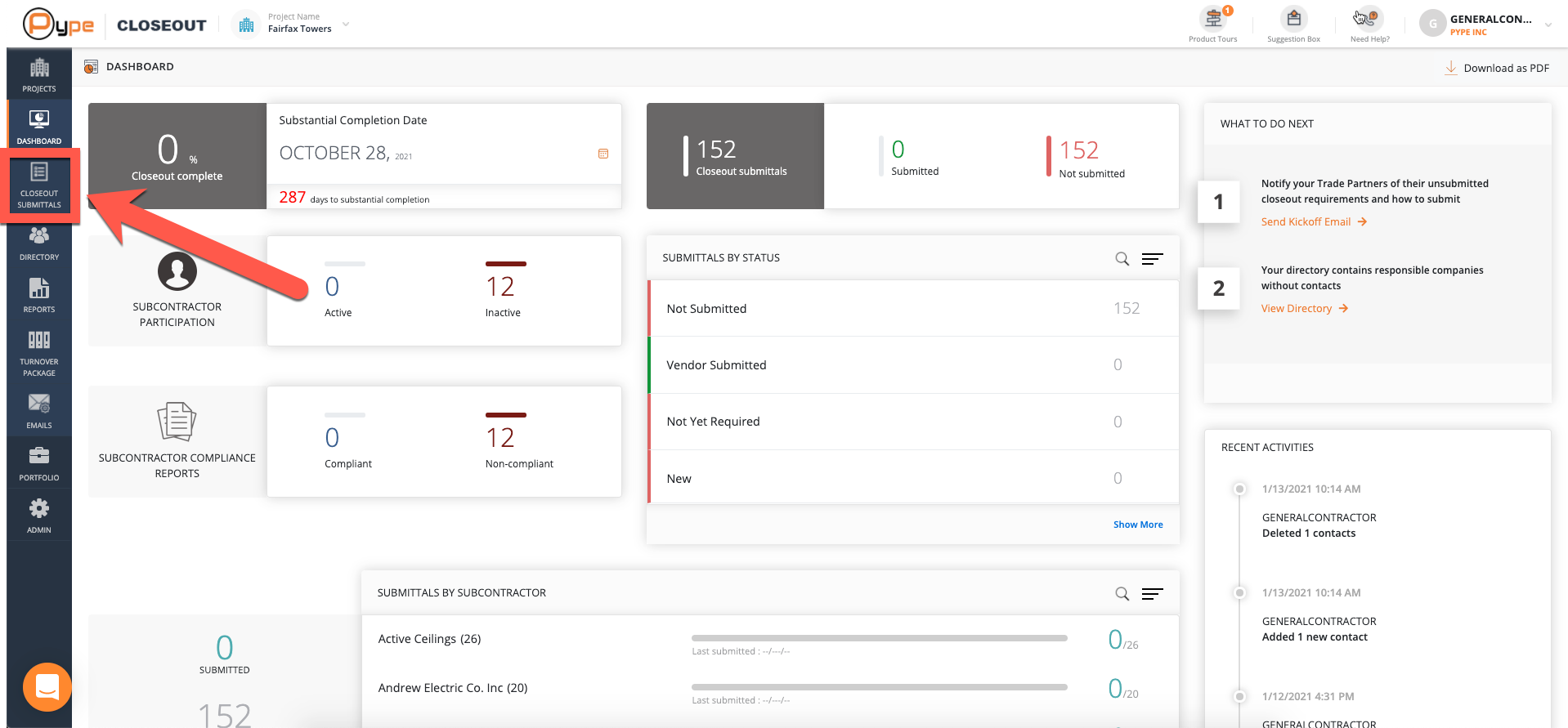Click the 12 Non-compliant figure

500,438
